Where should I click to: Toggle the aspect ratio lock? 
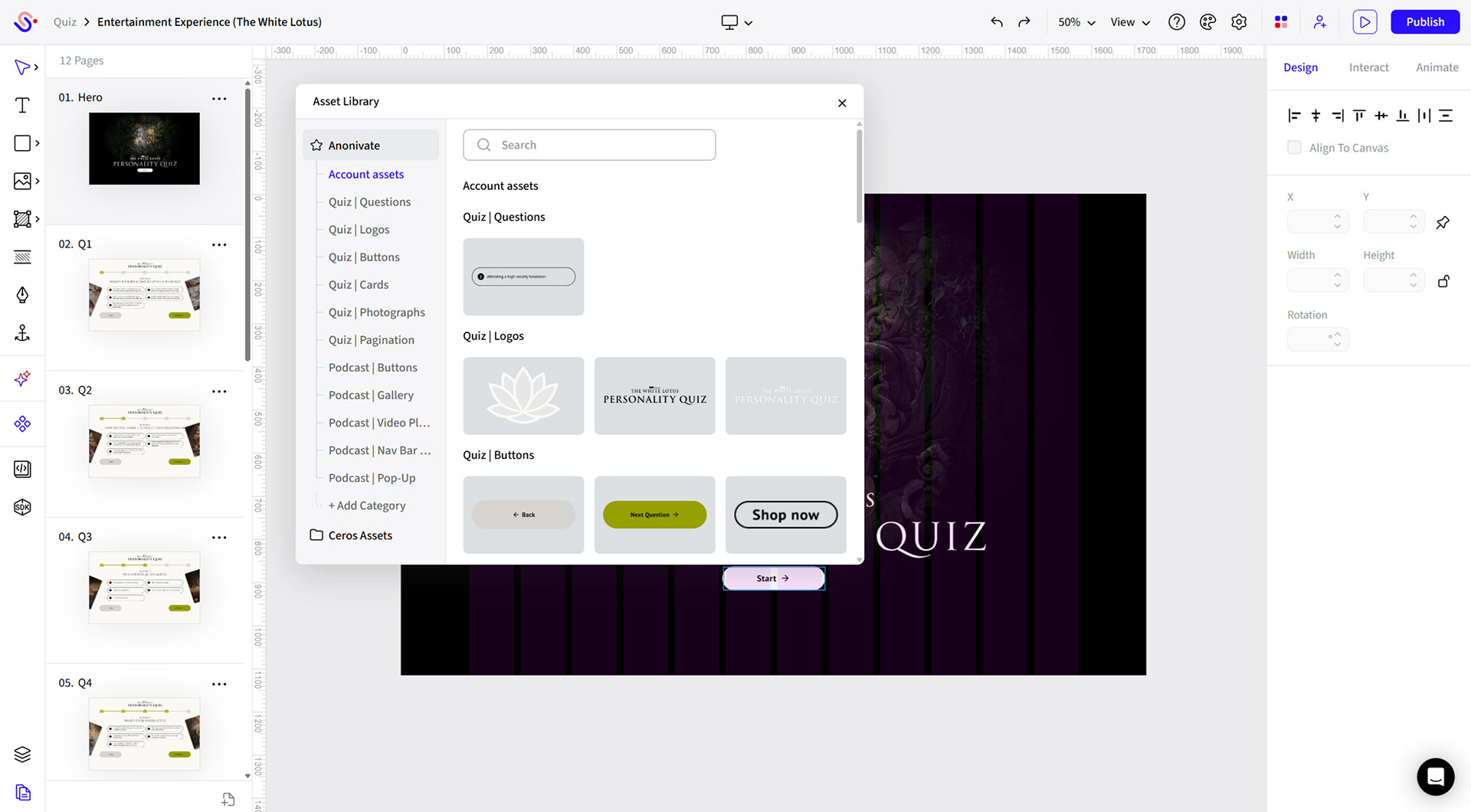[1443, 281]
